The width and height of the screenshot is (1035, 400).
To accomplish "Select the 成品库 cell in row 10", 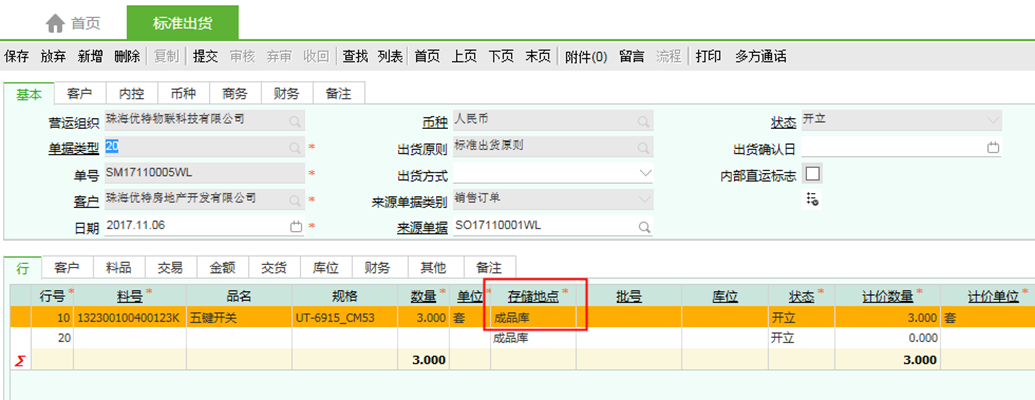I will click(531, 317).
